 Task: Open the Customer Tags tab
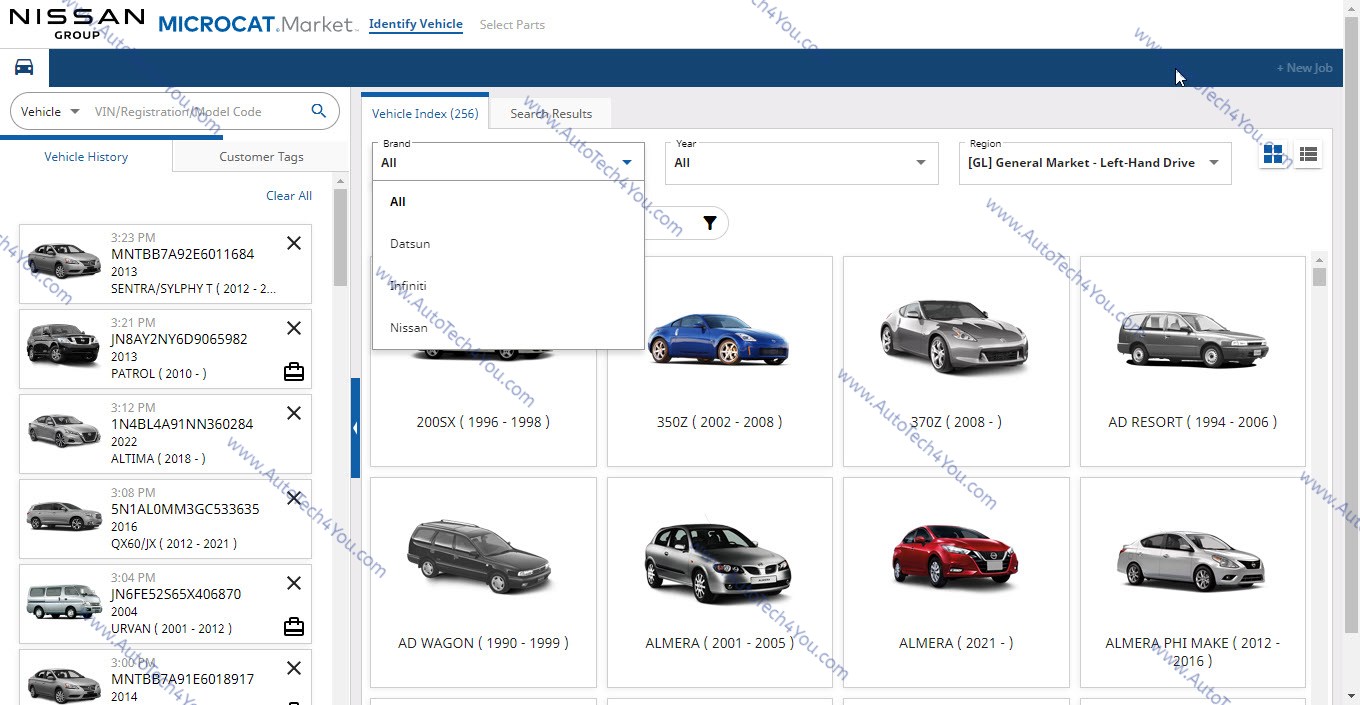coord(261,157)
